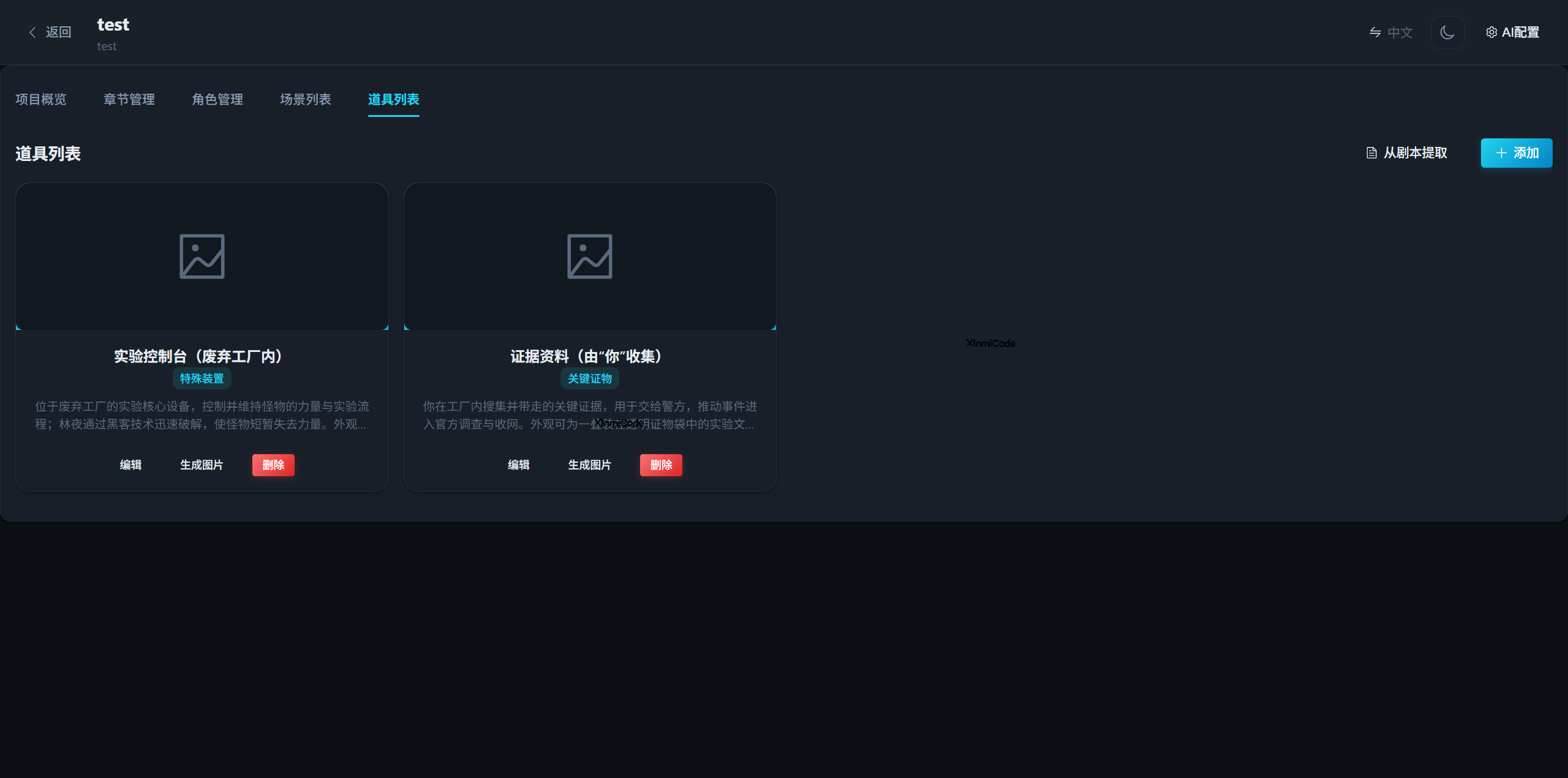The height and width of the screenshot is (778, 1568).
Task: Edit 证据资料 via its 编辑 link
Action: click(x=518, y=465)
